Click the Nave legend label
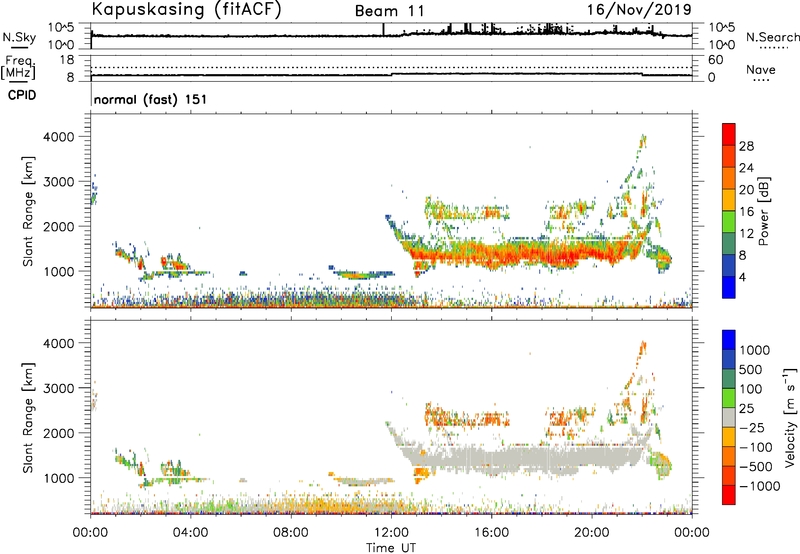The height and width of the screenshot is (554, 800). [761, 69]
